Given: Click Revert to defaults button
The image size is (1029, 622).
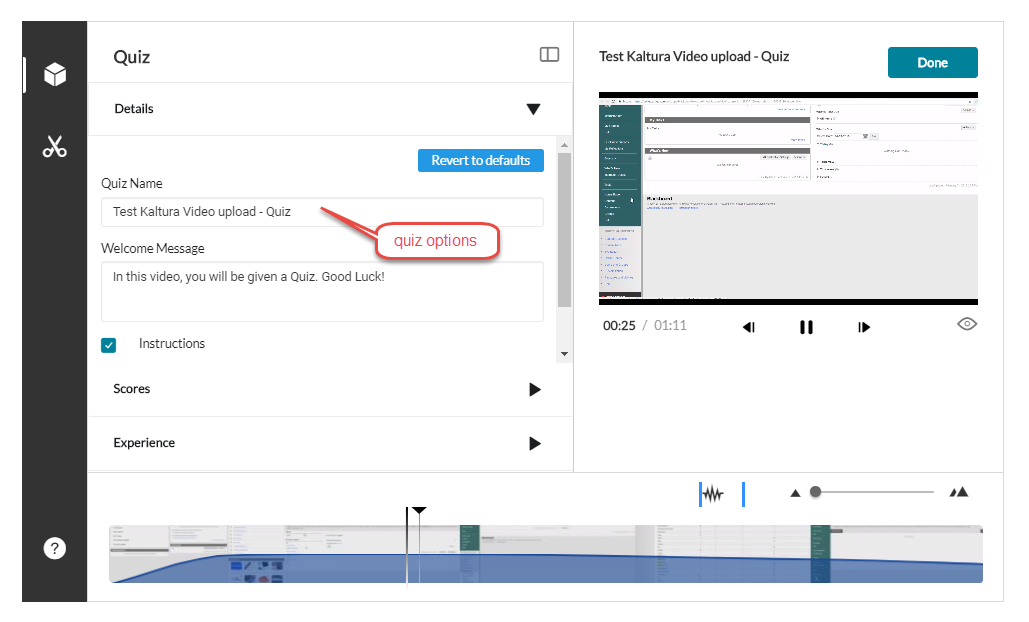Looking at the screenshot, I should (480, 160).
